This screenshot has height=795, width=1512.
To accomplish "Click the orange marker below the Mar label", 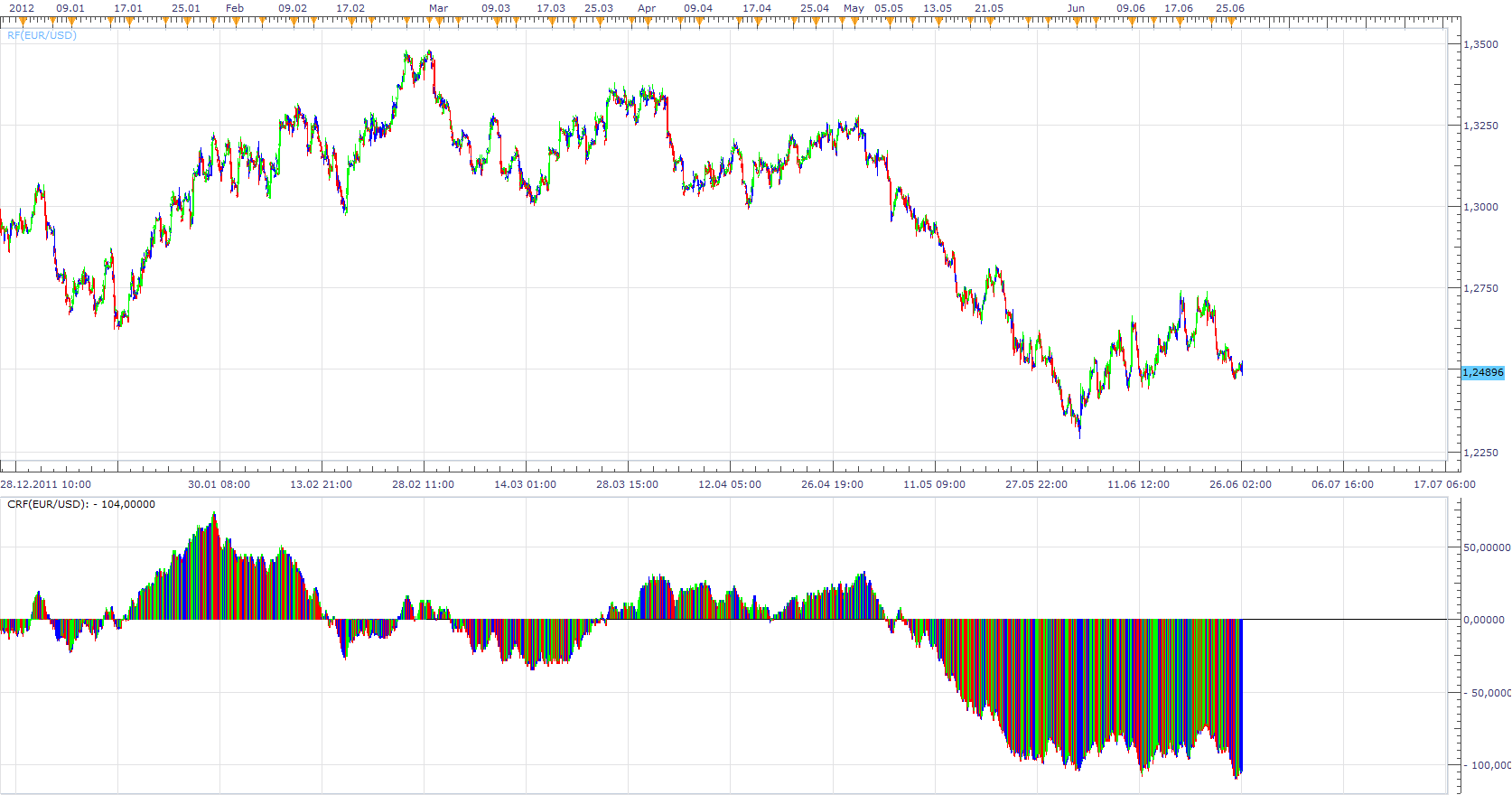I will [437, 21].
